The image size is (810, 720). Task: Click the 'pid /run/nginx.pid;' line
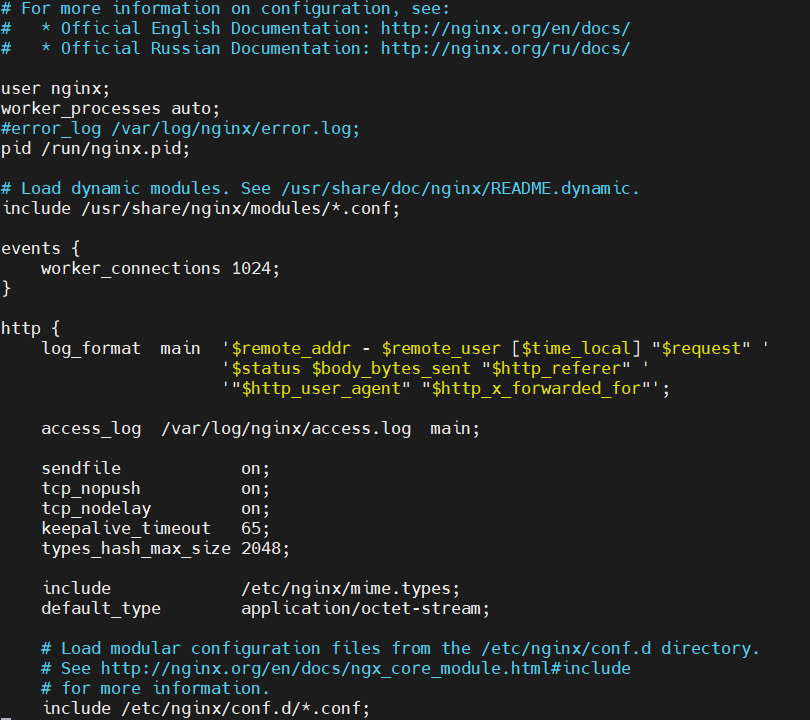(95, 149)
